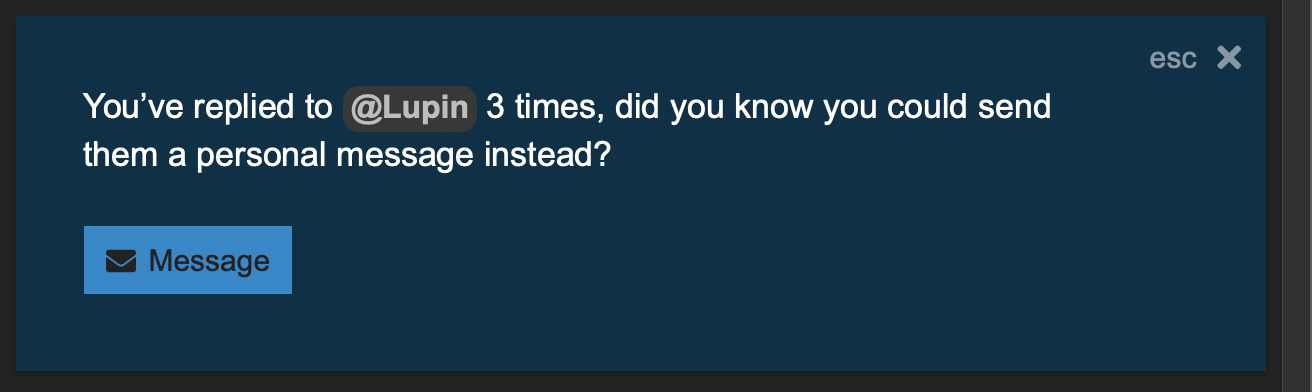Click "did you know you could send" phrase
Screen dimensions: 1312x392
[x=833, y=107]
